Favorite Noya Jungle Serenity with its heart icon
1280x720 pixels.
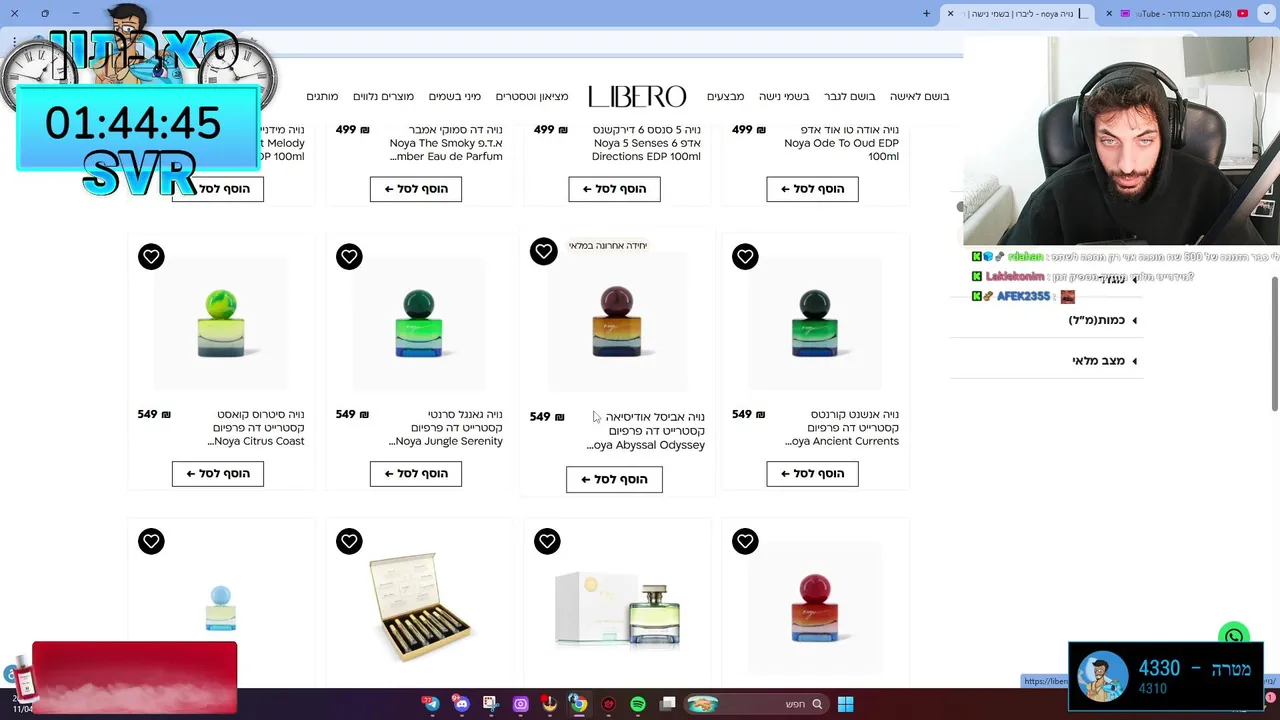coord(349,257)
